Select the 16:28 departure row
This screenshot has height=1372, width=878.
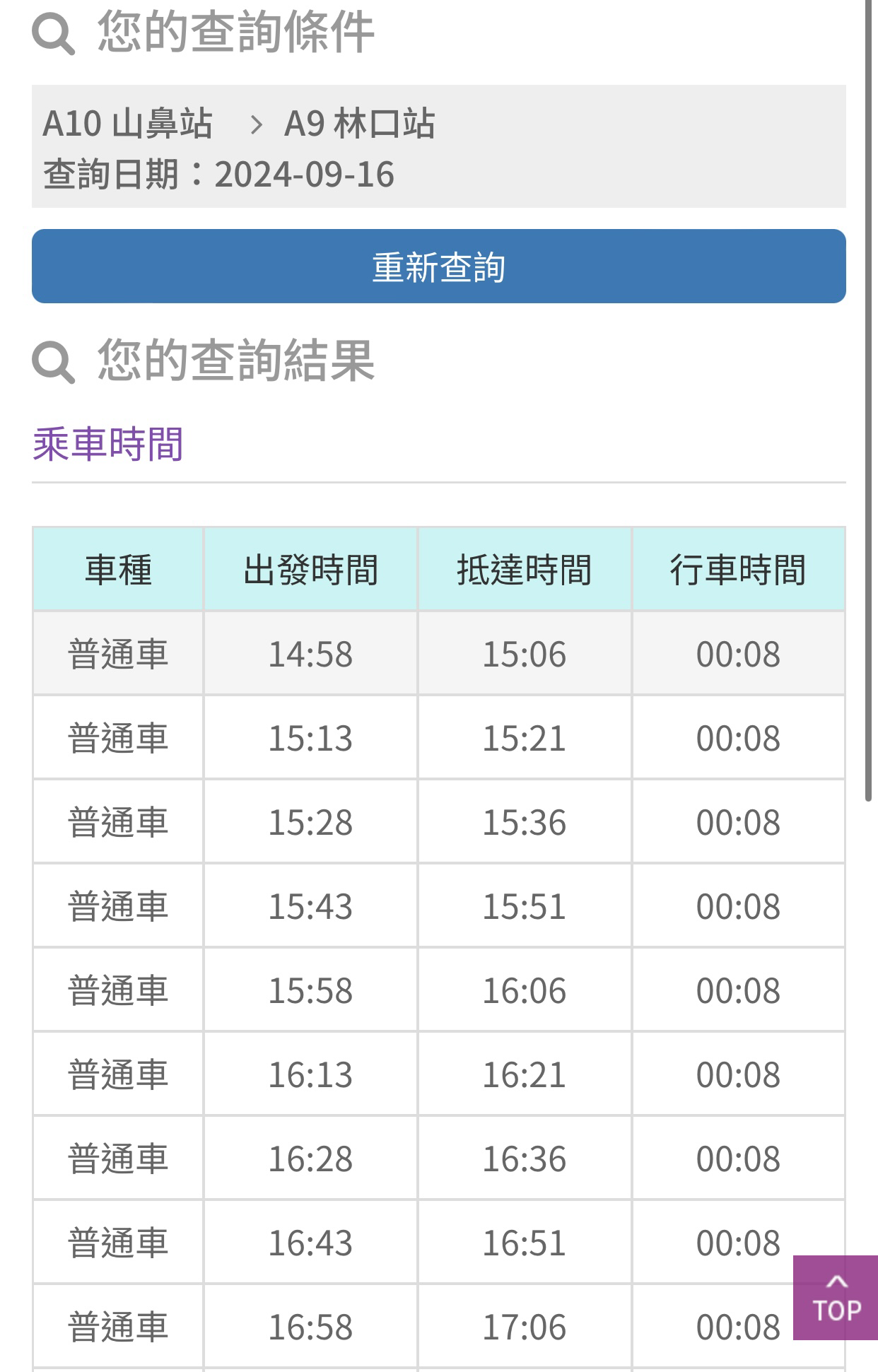[438, 1158]
